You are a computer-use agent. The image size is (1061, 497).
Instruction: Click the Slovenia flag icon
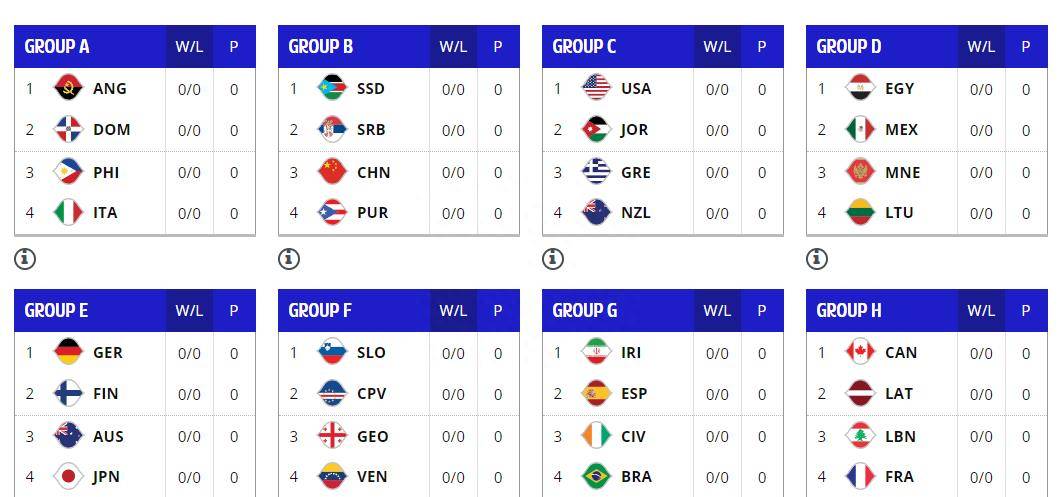(x=332, y=352)
